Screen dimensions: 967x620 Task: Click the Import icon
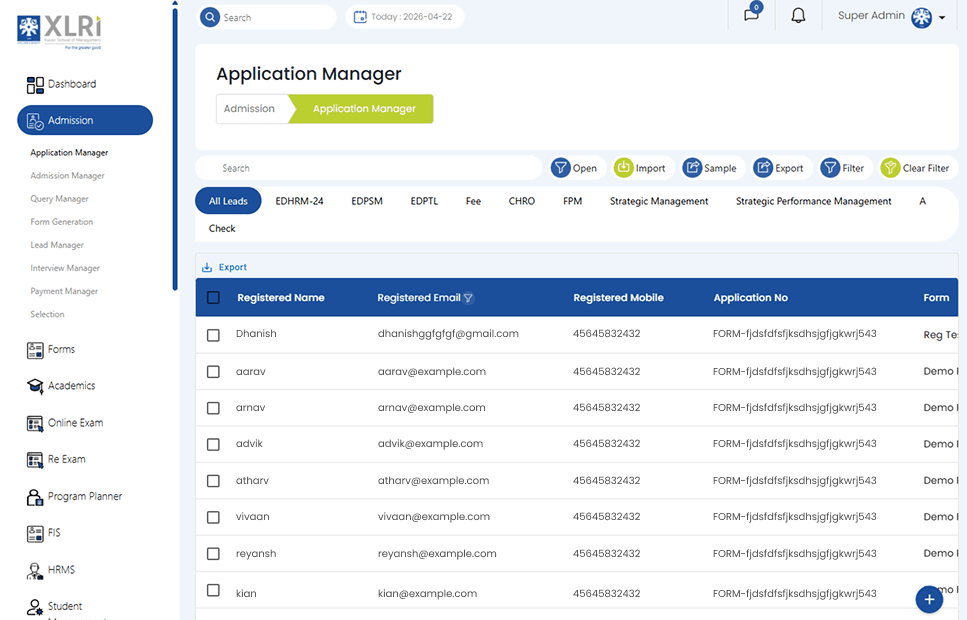pyautogui.click(x=623, y=167)
